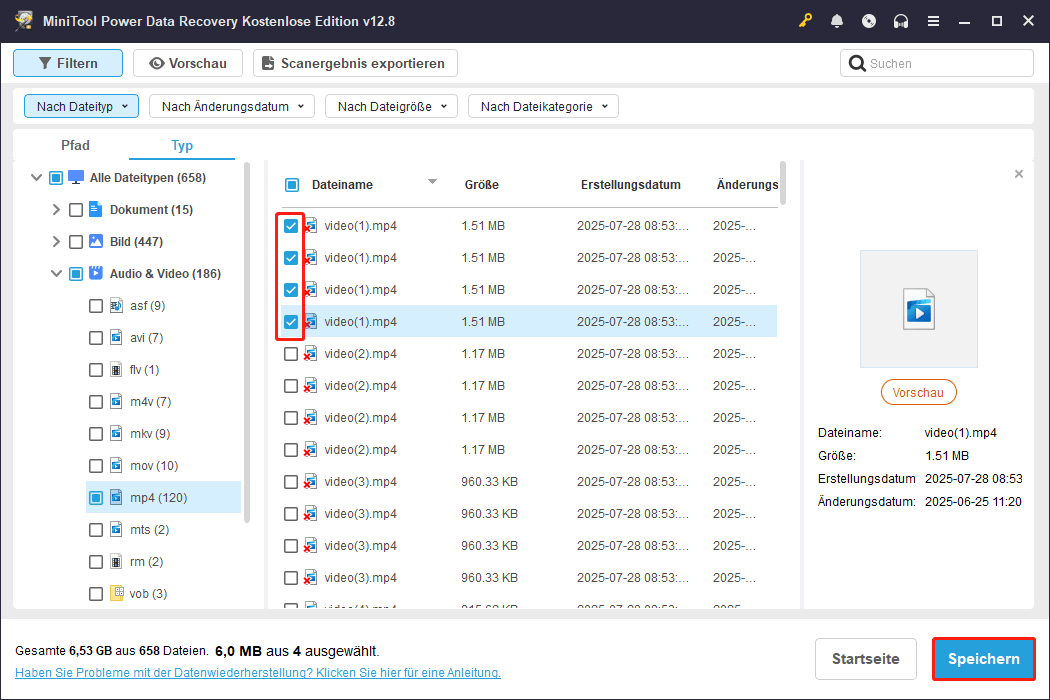Select the mkv (9) tree item
The height and width of the screenshot is (700, 1050).
(x=163, y=433)
